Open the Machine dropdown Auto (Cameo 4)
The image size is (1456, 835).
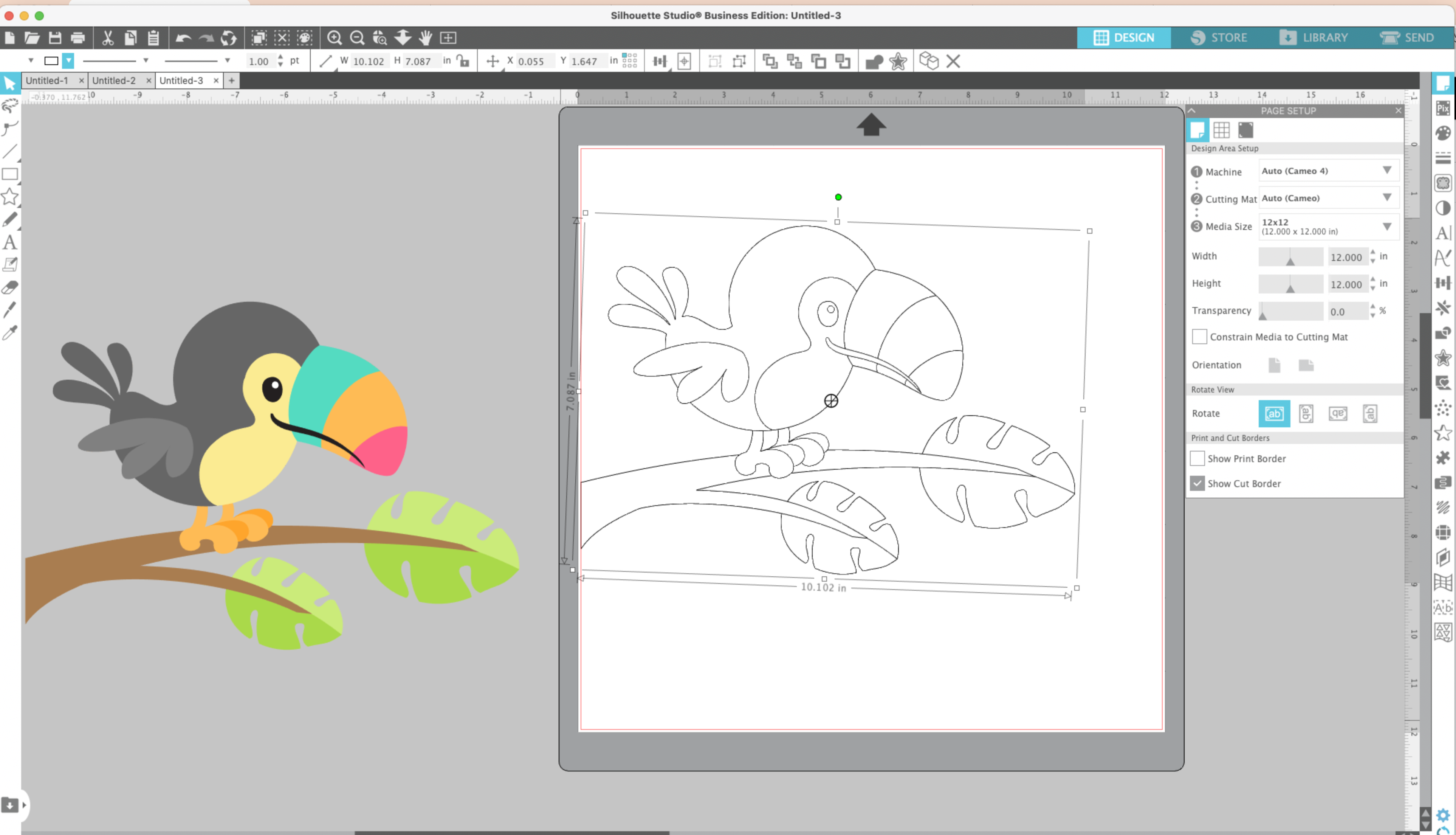click(1327, 171)
